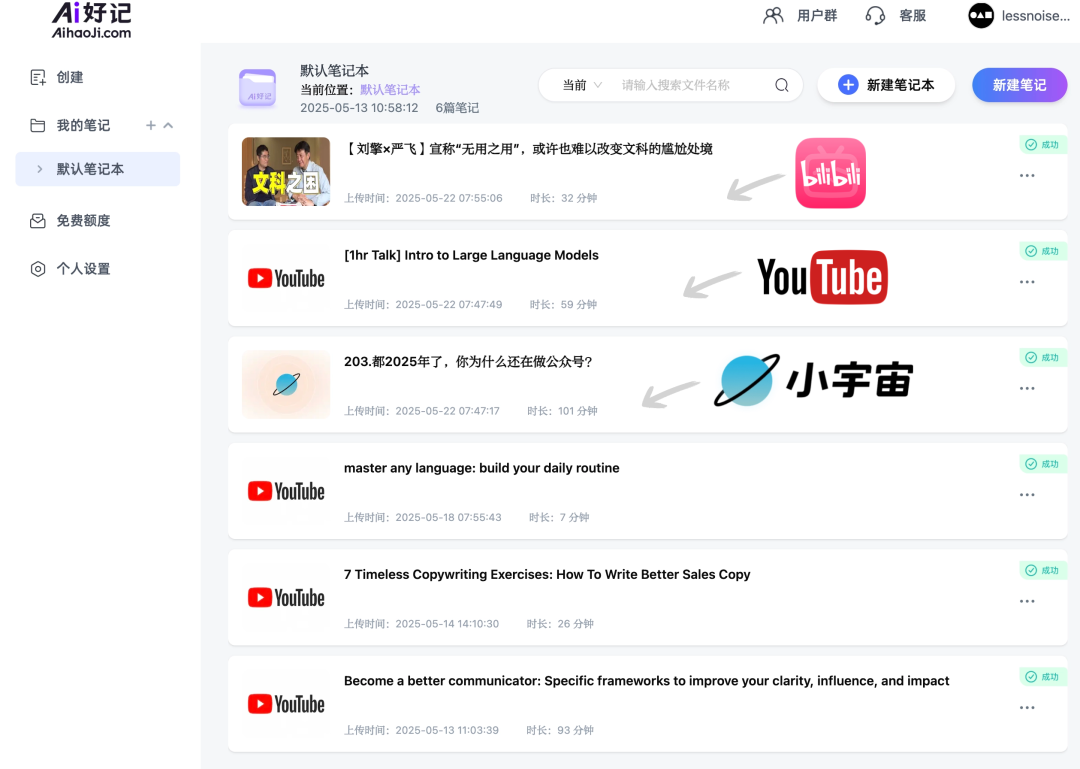The width and height of the screenshot is (1080, 769).
Task: Open note title 7 Timeless Copywriting Exercises
Action: coord(547,575)
